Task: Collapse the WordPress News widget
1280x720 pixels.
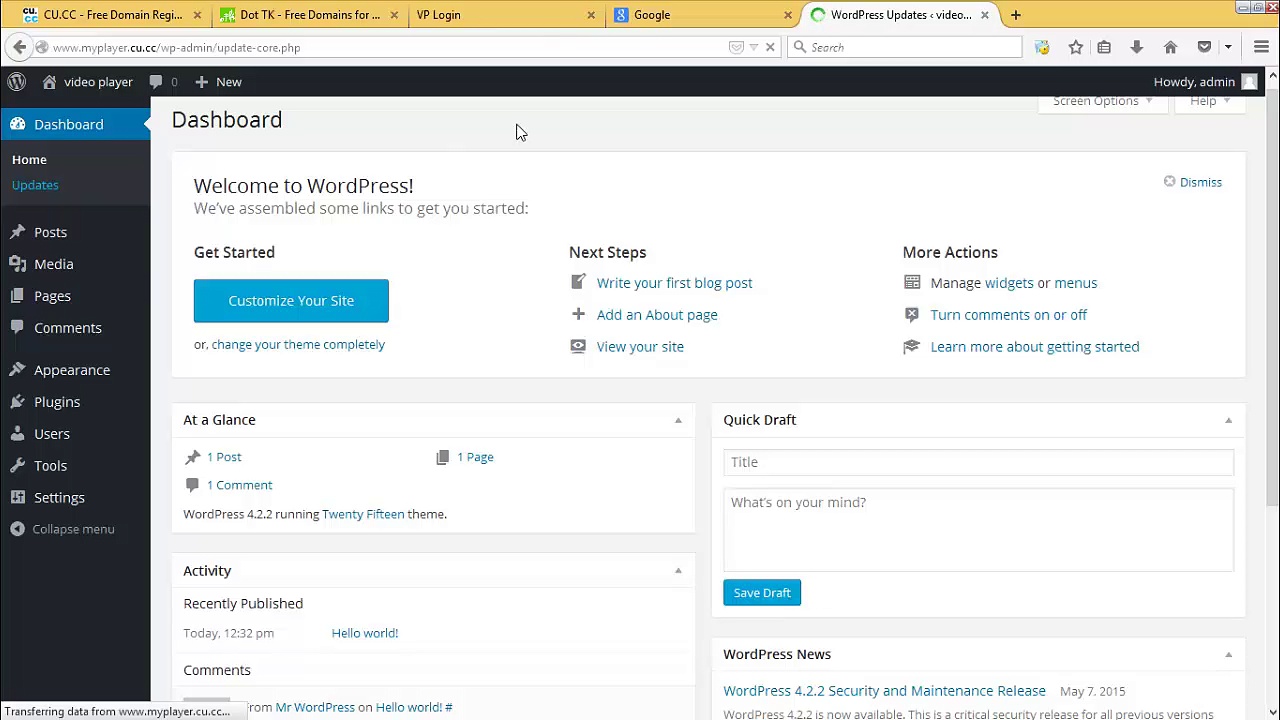Action: click(x=1228, y=654)
